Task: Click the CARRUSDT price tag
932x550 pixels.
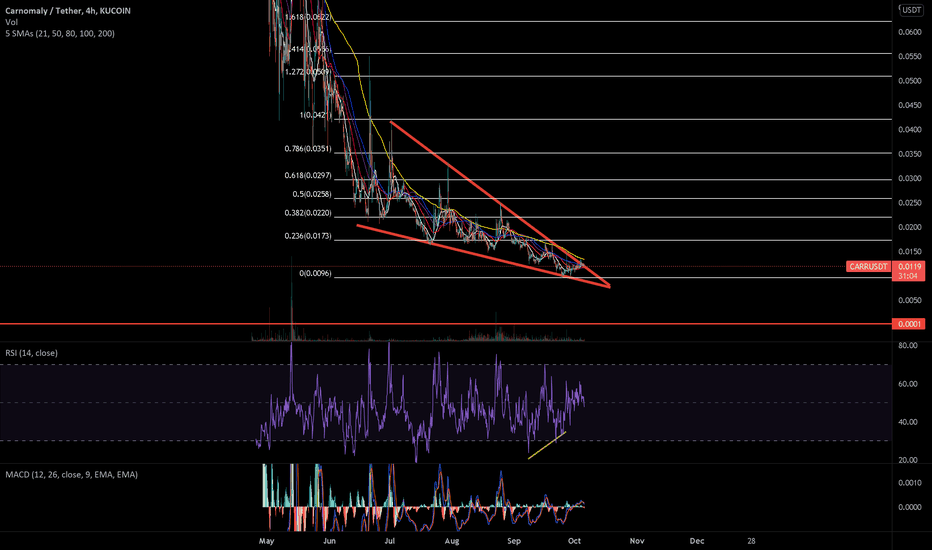Action: pyautogui.click(x=868, y=266)
